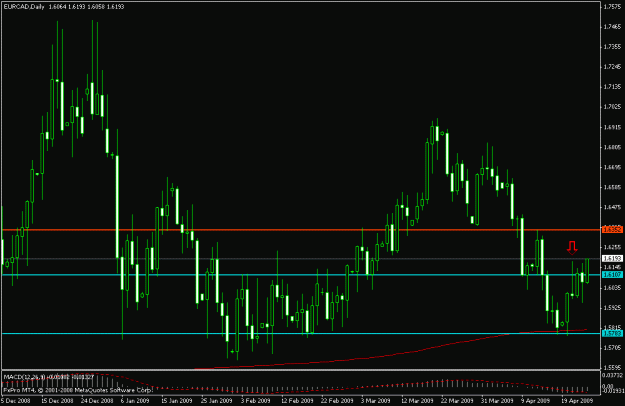
Task: Click the 31 Mar 2009 date label
Action: point(497,400)
